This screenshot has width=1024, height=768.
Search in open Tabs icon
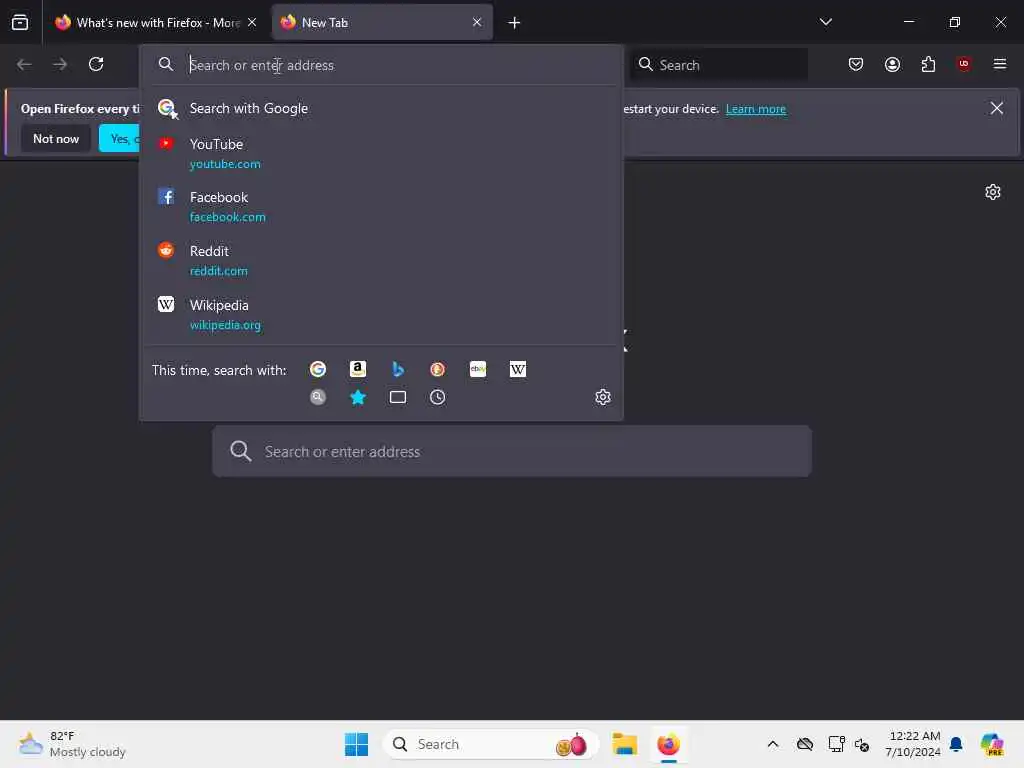(398, 397)
